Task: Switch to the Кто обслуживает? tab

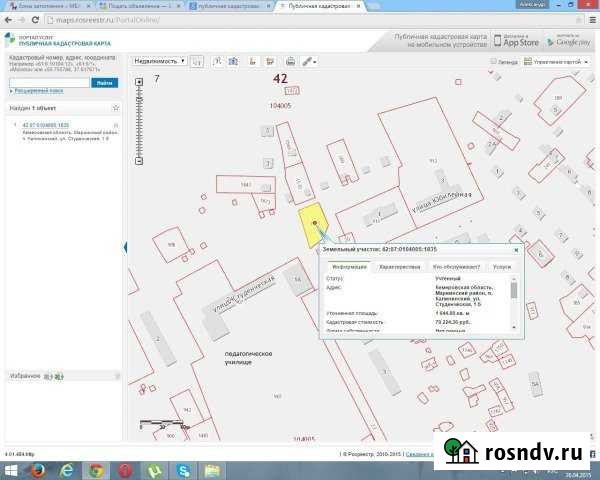Action: 456,267
